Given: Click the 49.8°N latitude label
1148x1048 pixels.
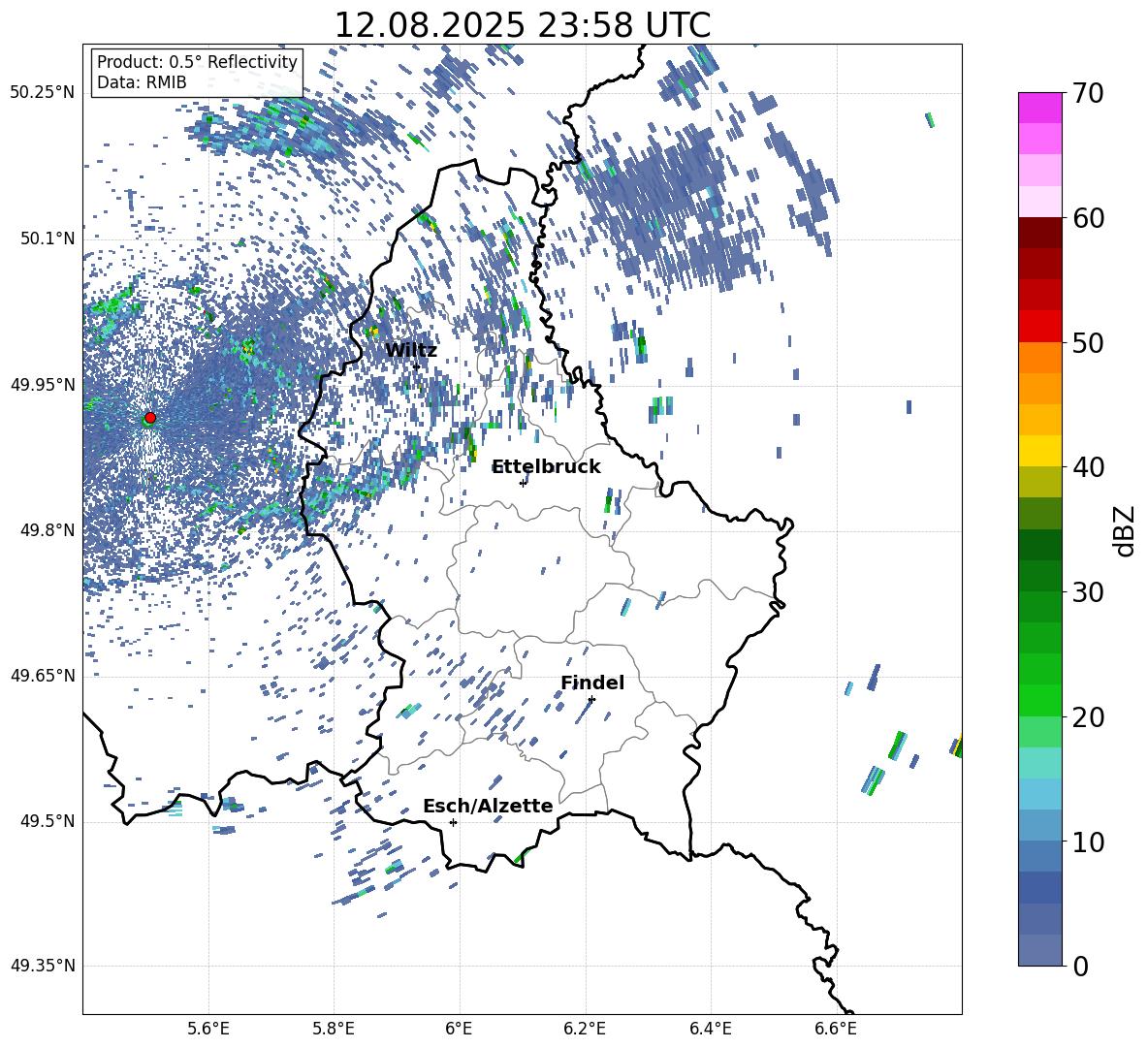Looking at the screenshot, I should (x=48, y=530).
